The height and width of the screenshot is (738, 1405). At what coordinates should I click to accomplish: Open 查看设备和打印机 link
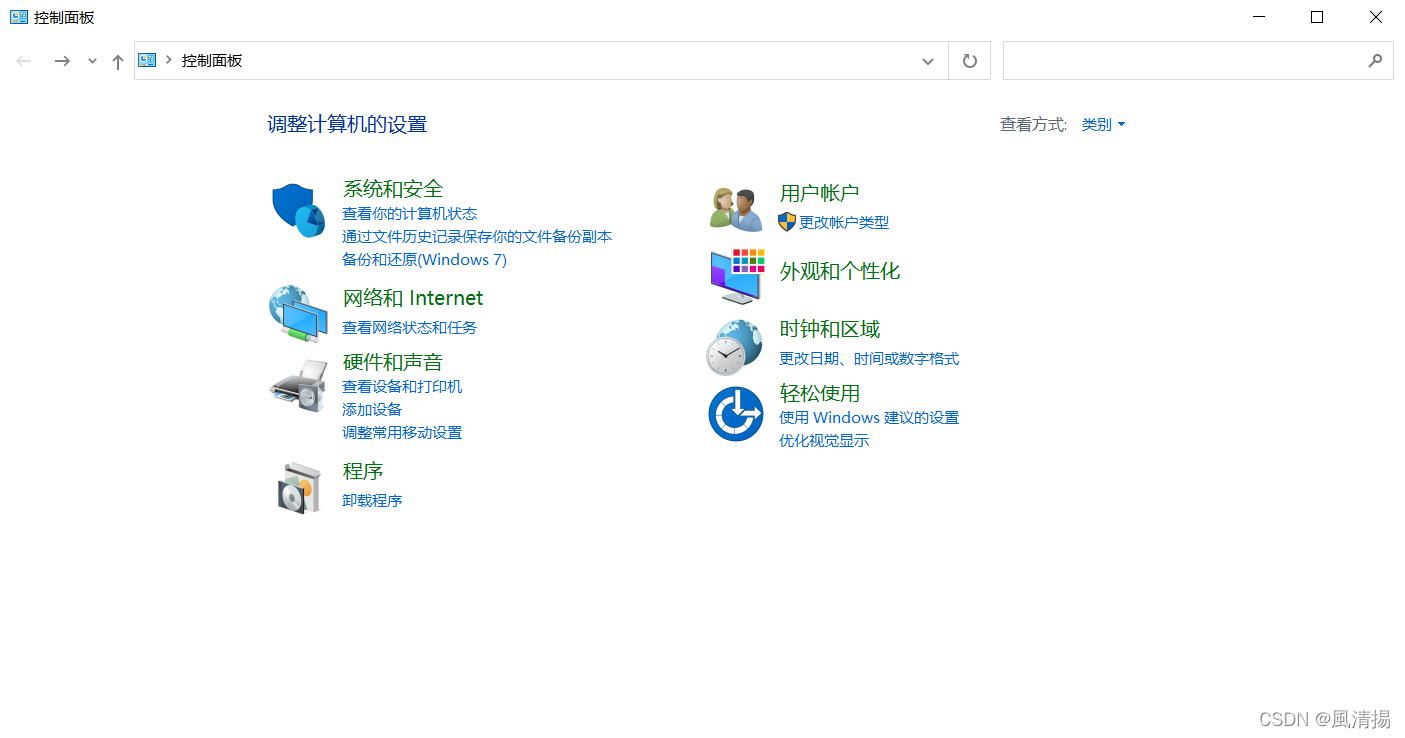point(402,387)
